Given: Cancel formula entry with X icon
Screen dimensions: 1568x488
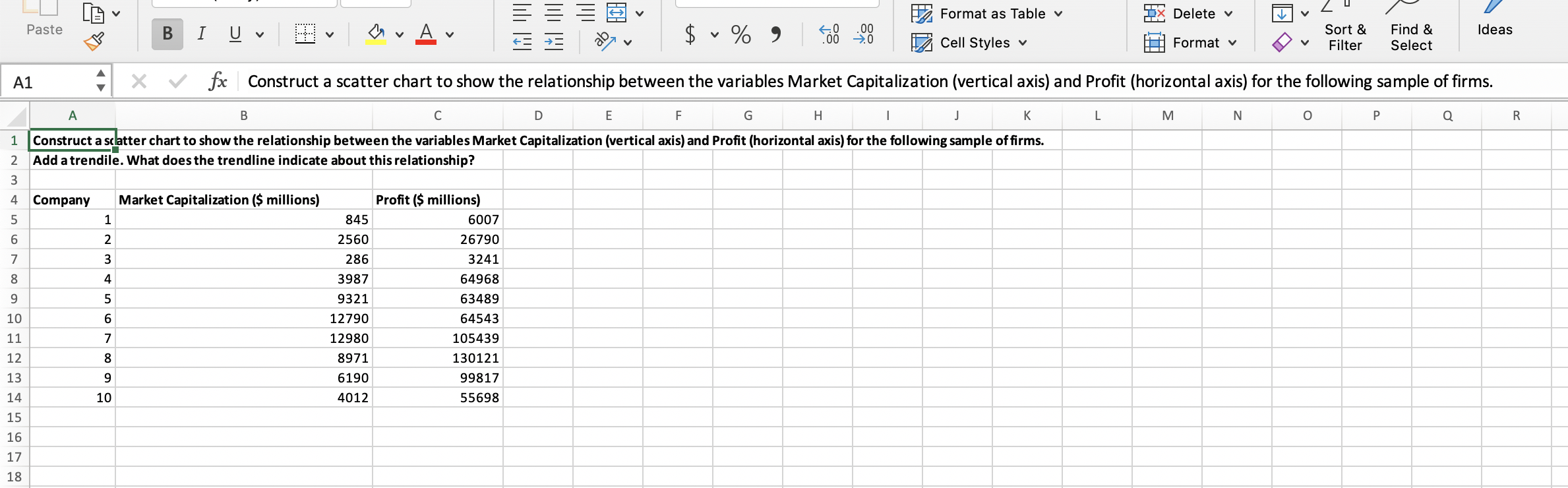Looking at the screenshot, I should (x=138, y=81).
